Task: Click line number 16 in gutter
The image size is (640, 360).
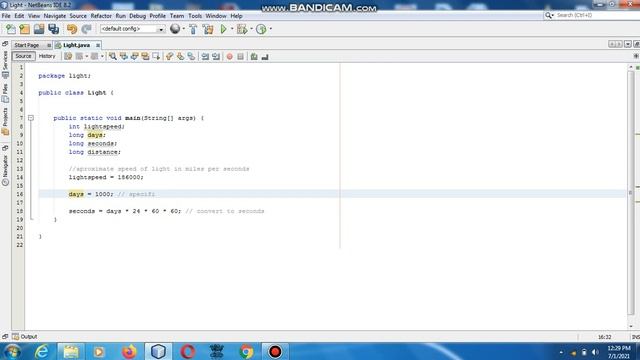Action: [x=20, y=194]
